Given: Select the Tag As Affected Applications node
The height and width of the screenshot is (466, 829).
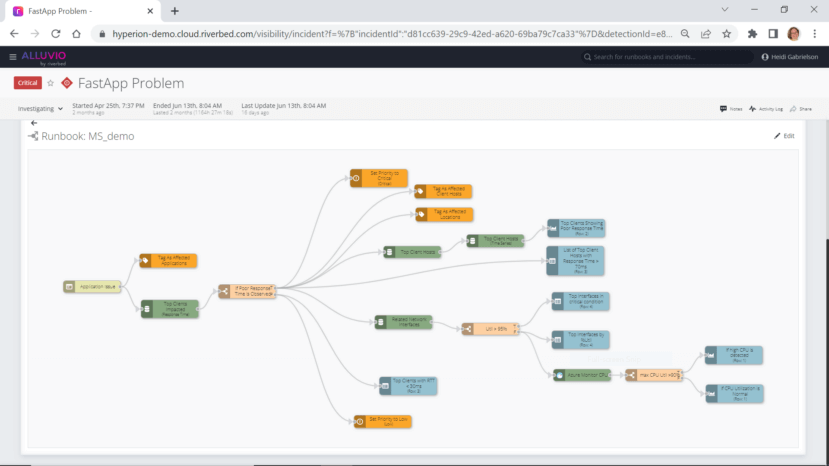Looking at the screenshot, I should coord(168,261).
